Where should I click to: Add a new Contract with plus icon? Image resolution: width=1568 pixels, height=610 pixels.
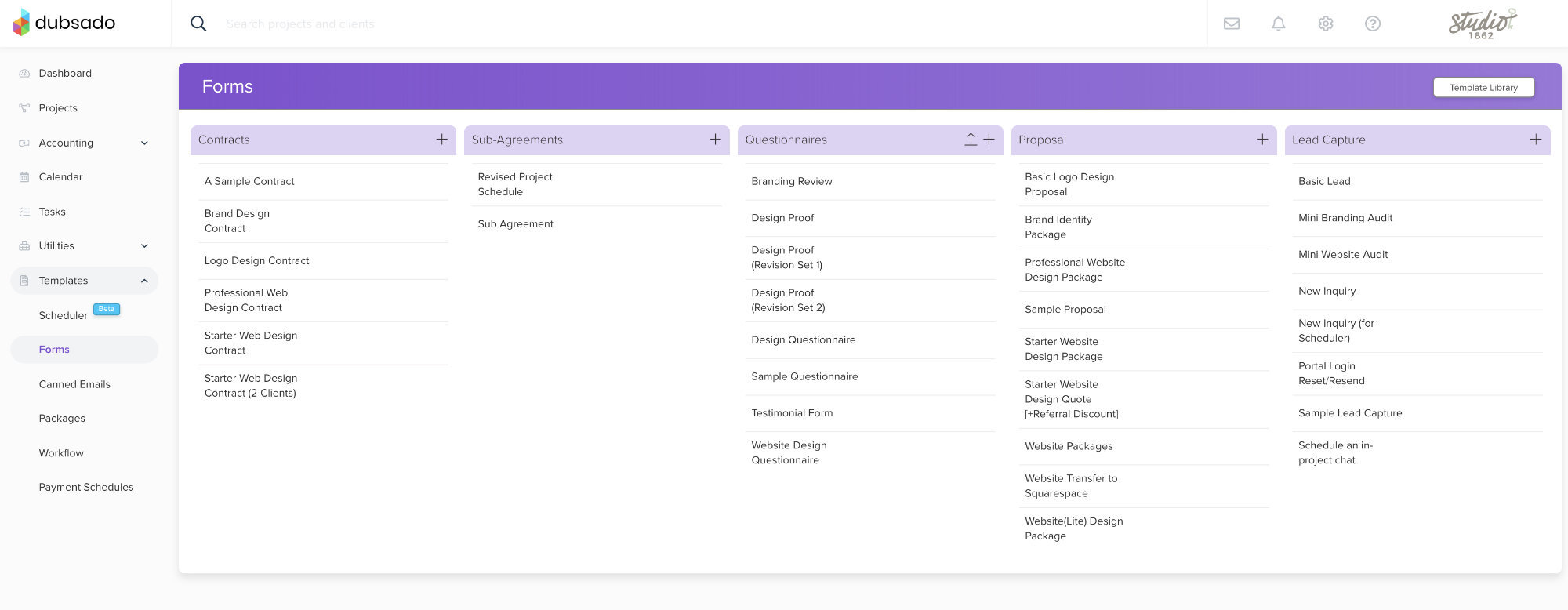click(442, 140)
